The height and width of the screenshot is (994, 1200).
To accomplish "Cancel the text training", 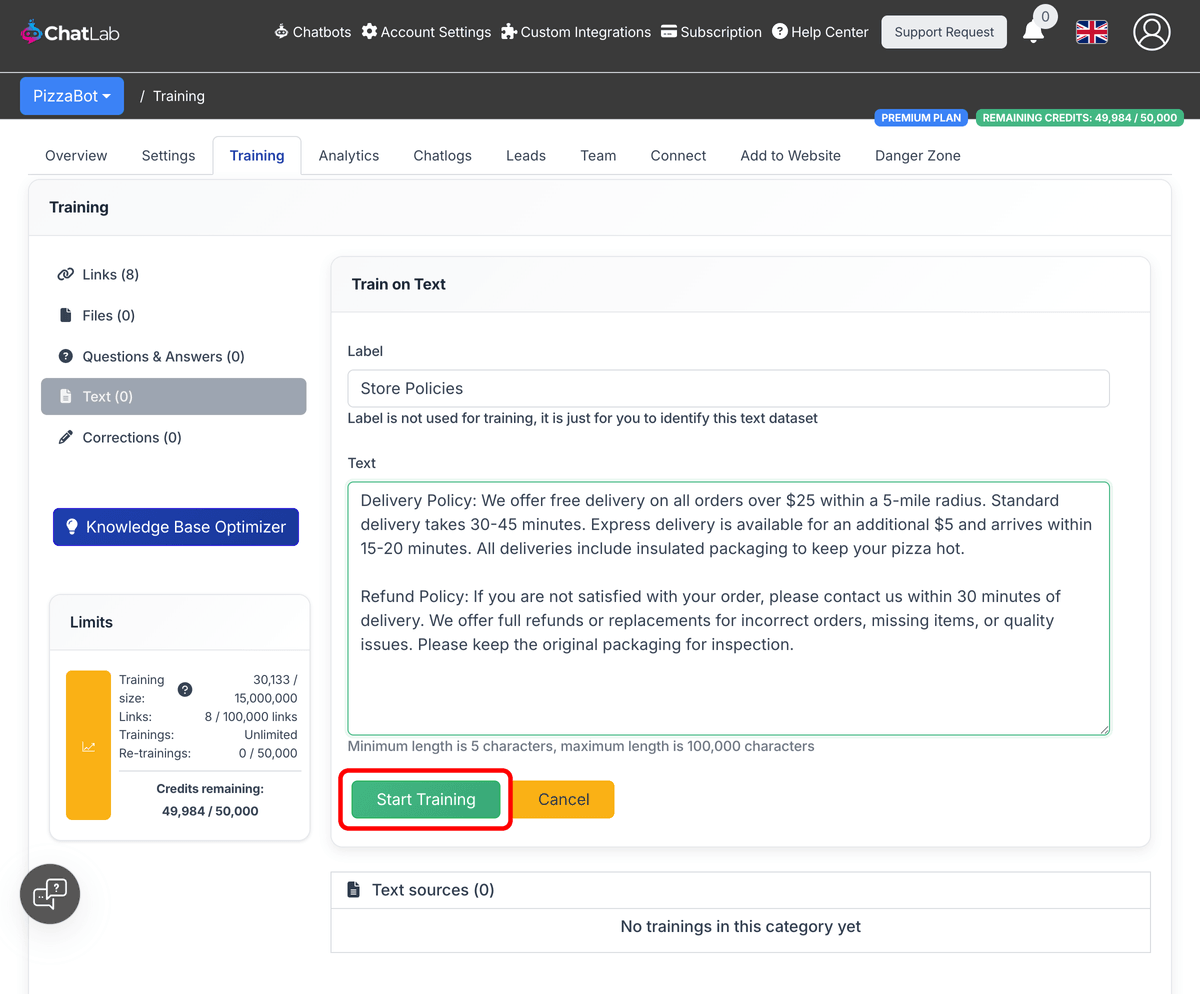I will click(x=563, y=799).
